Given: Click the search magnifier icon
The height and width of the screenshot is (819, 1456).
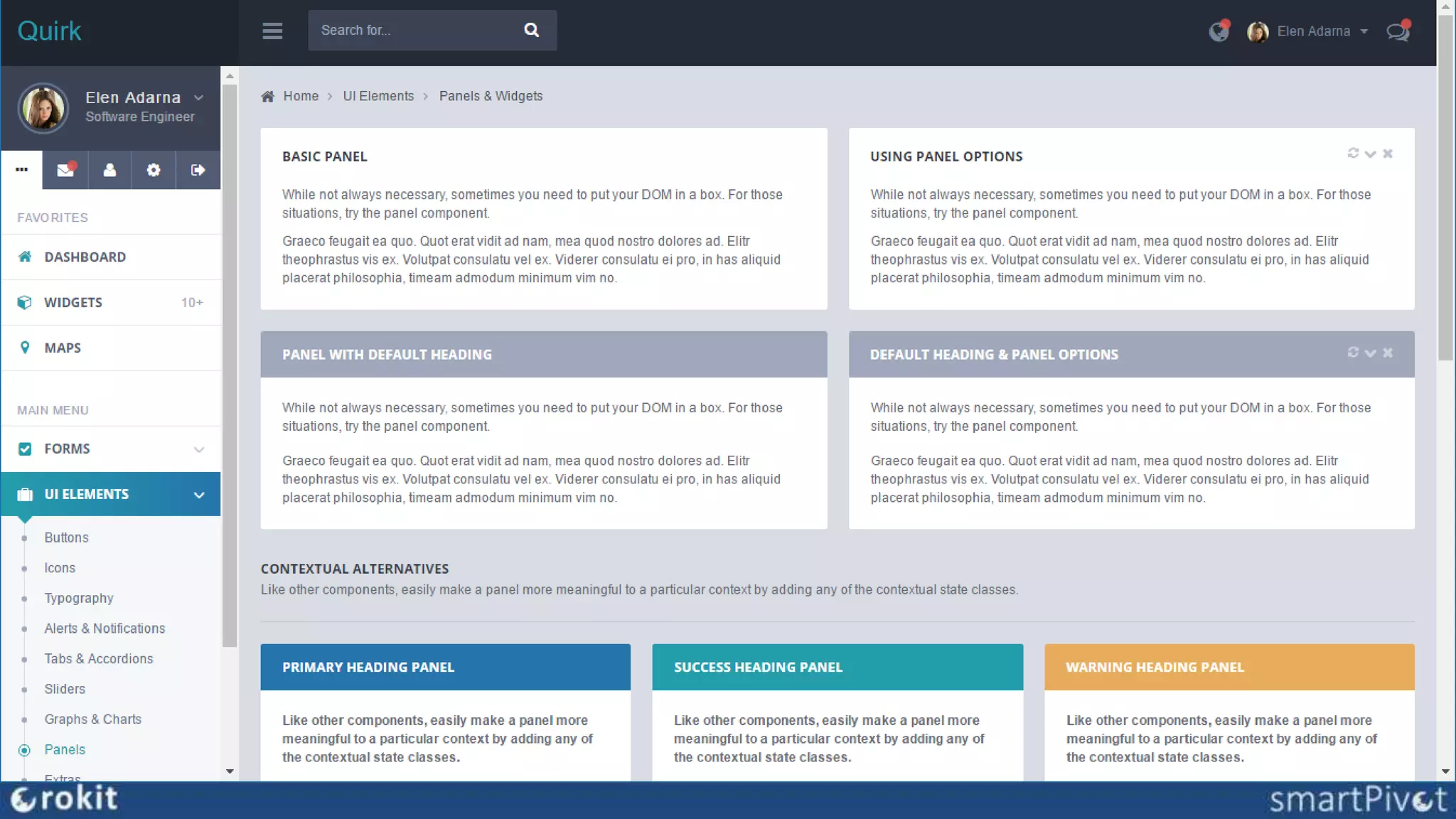Looking at the screenshot, I should click(531, 30).
